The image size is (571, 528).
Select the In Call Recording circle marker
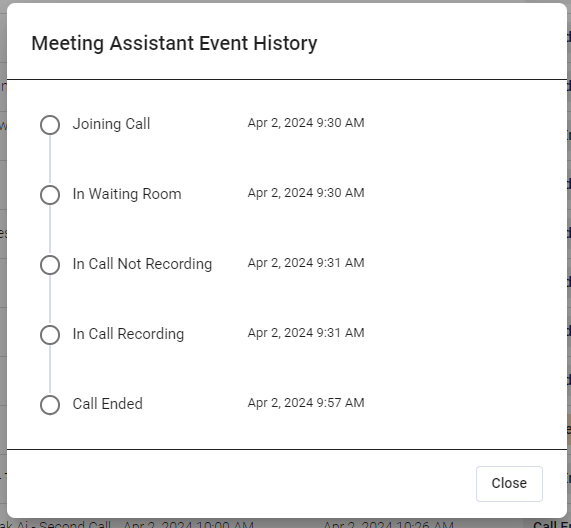tap(50, 335)
